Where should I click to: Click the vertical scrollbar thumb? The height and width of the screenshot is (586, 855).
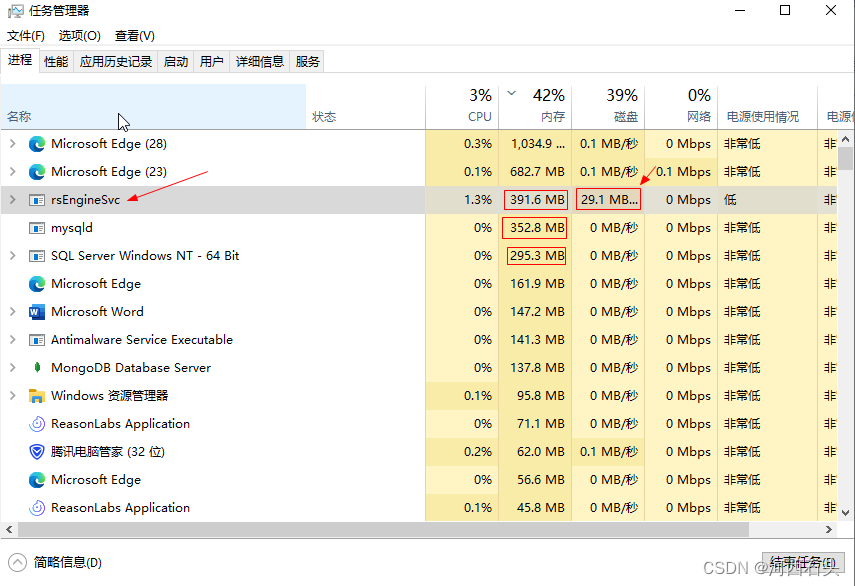(845, 159)
